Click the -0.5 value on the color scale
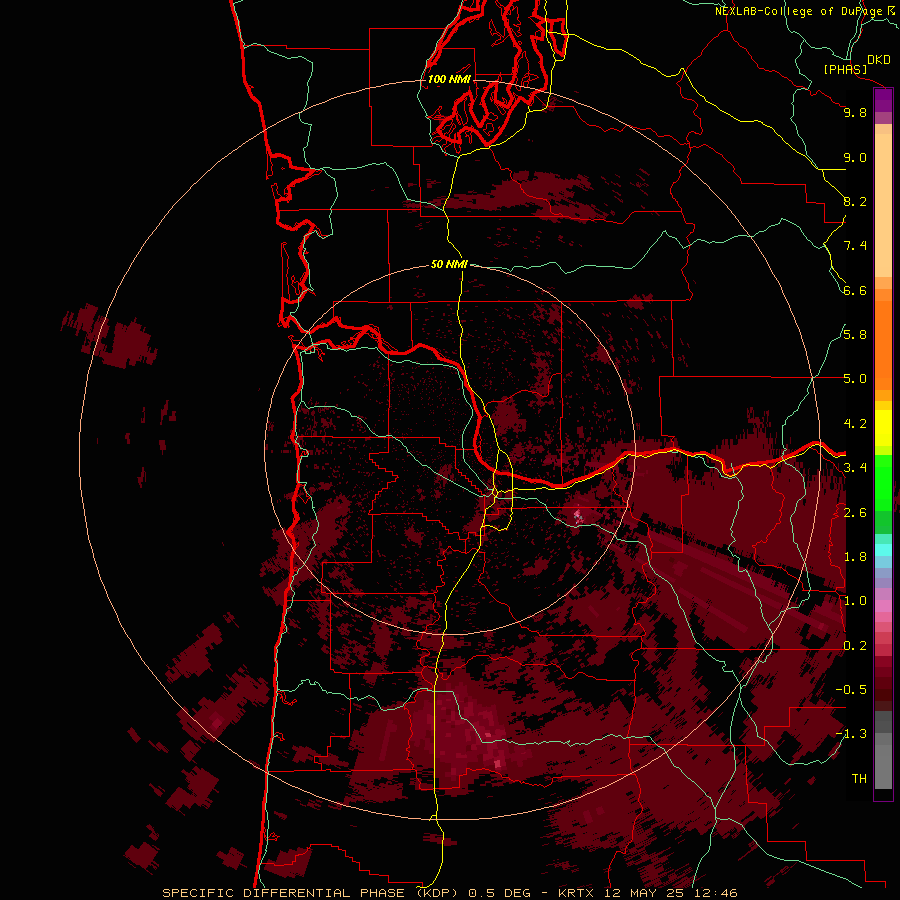The height and width of the screenshot is (900, 900). point(851,690)
